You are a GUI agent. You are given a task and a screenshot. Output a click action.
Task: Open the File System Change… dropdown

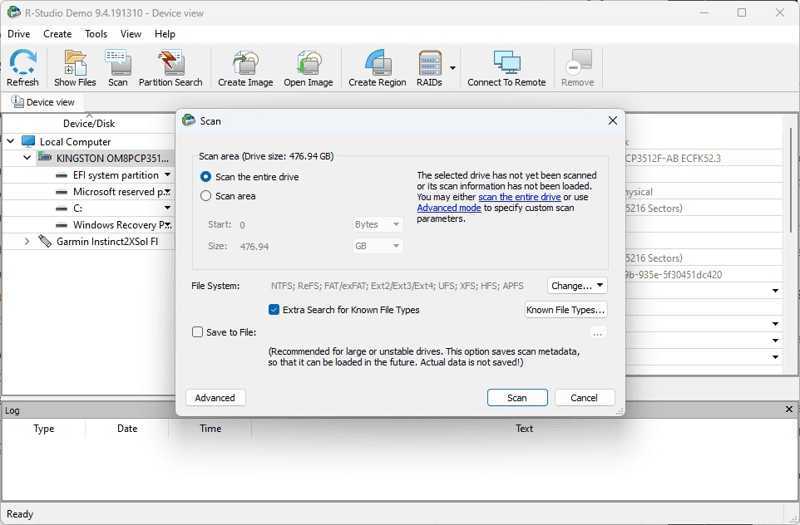[x=577, y=286]
